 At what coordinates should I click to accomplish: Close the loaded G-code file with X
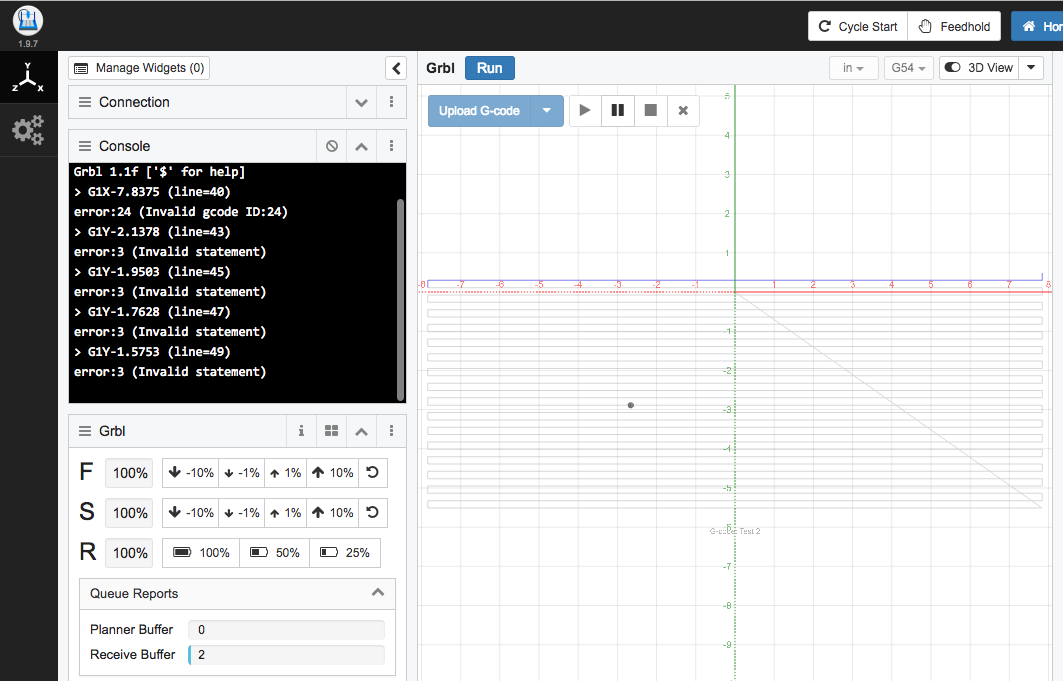point(683,111)
